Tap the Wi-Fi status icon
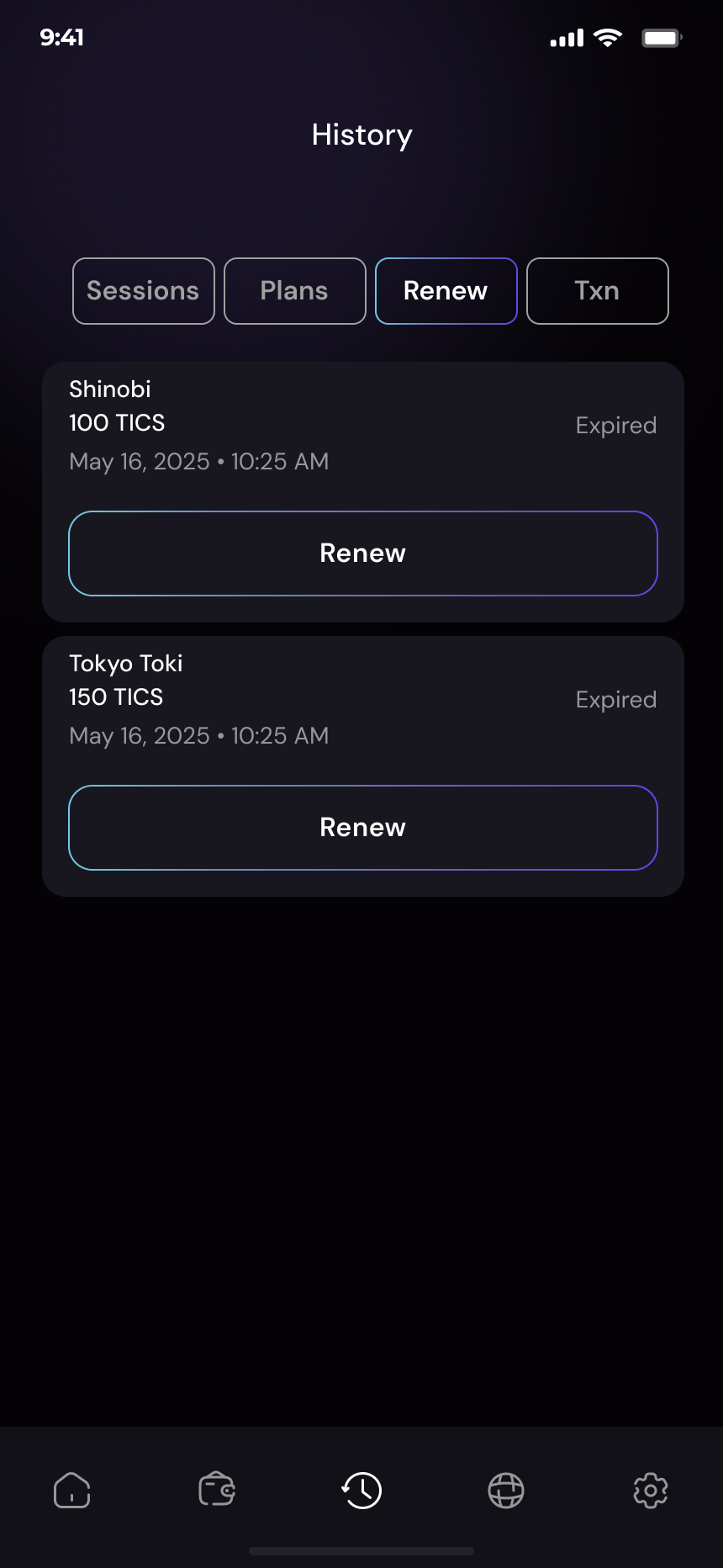Viewport: 723px width, 1568px height. point(607,38)
